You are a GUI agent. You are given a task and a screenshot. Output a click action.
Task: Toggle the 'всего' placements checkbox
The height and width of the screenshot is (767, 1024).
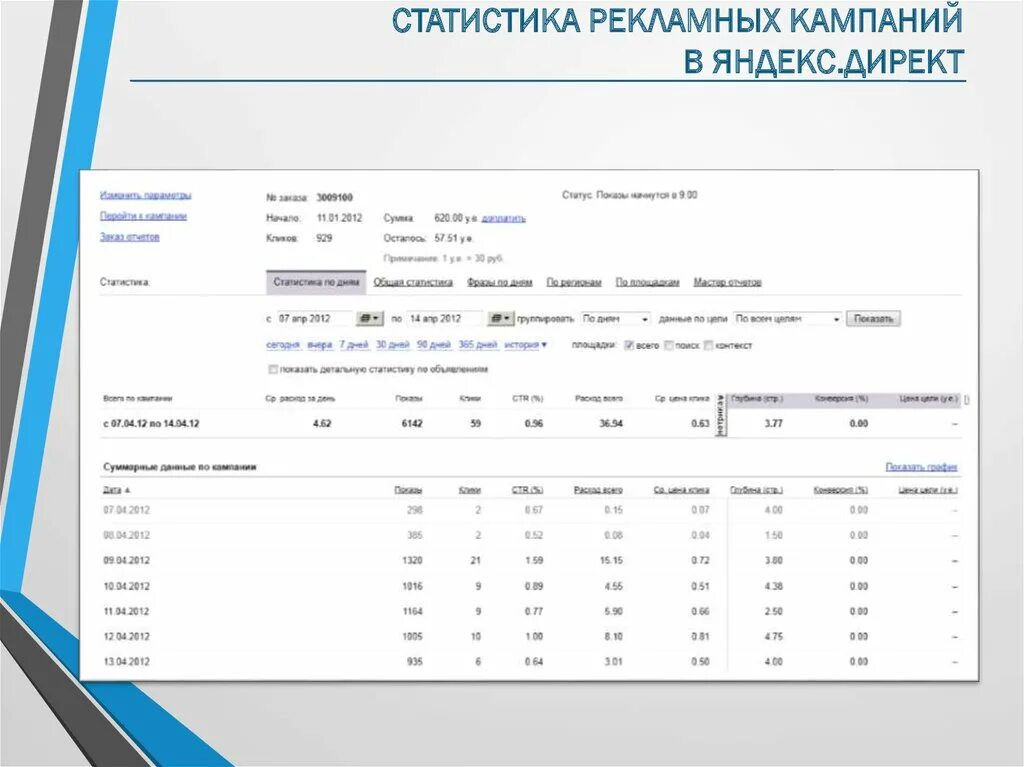click(629, 346)
